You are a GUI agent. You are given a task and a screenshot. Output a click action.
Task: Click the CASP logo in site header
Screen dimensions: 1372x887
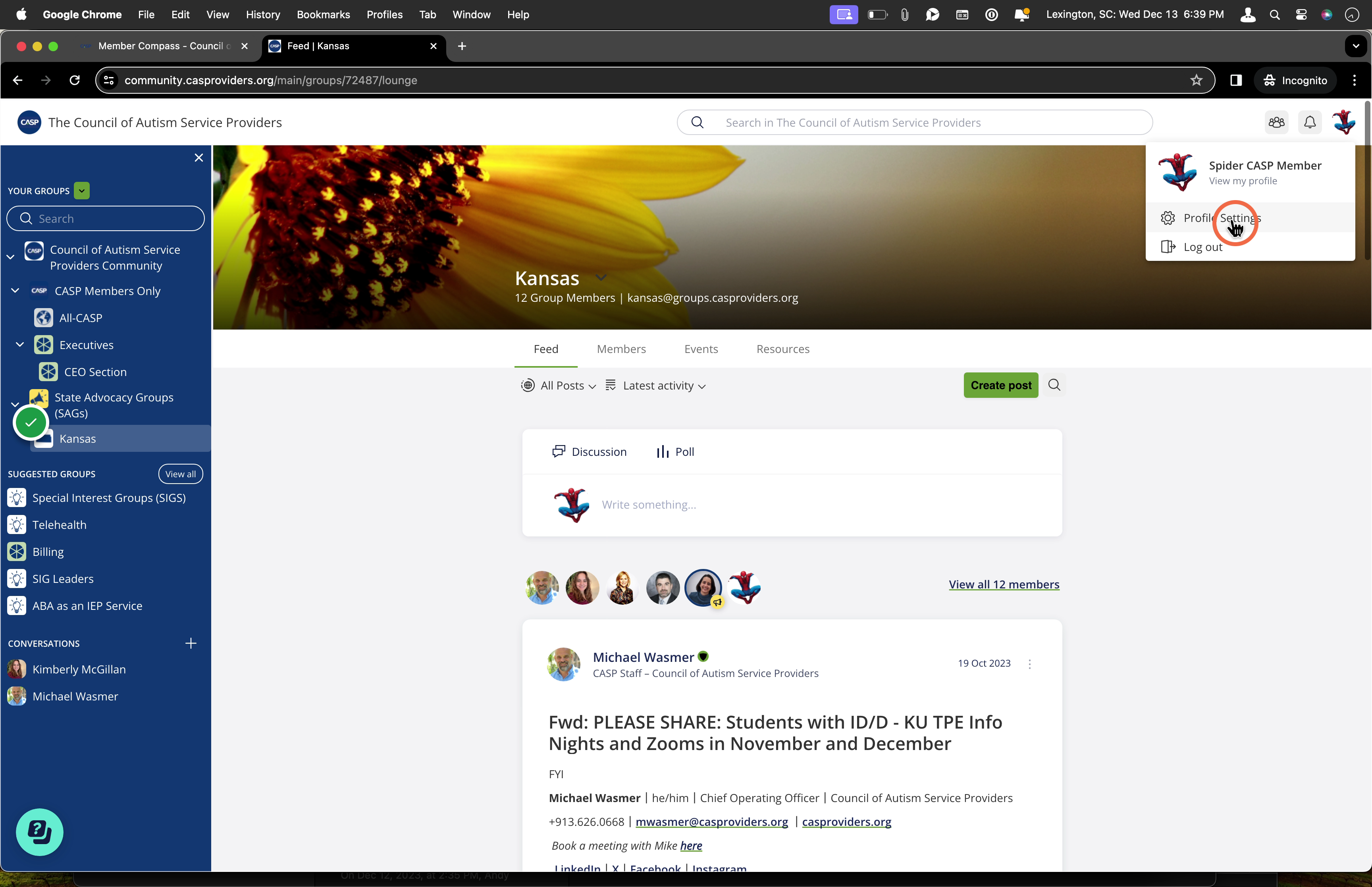pos(29,122)
